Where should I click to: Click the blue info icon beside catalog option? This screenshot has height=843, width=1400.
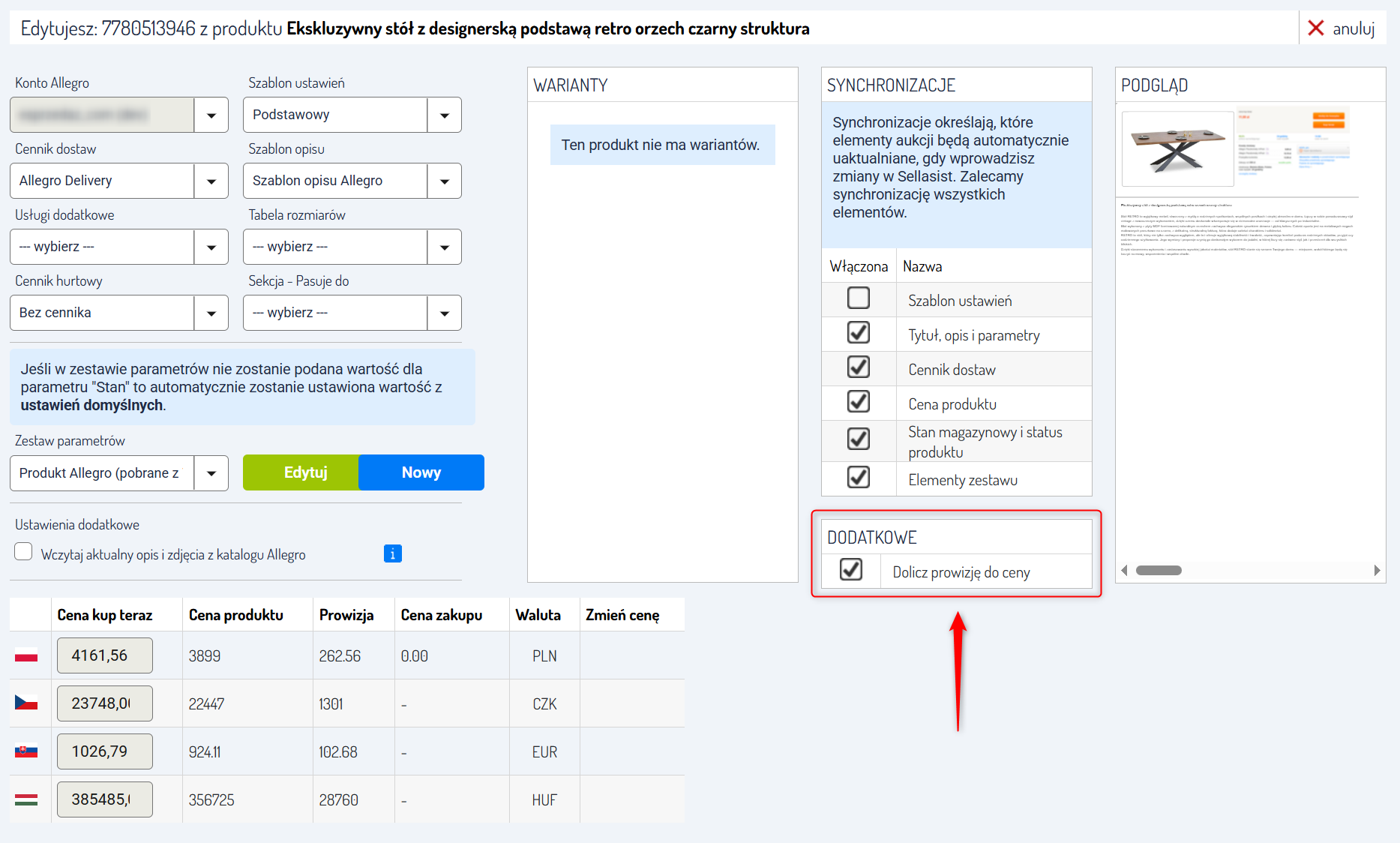pos(392,553)
